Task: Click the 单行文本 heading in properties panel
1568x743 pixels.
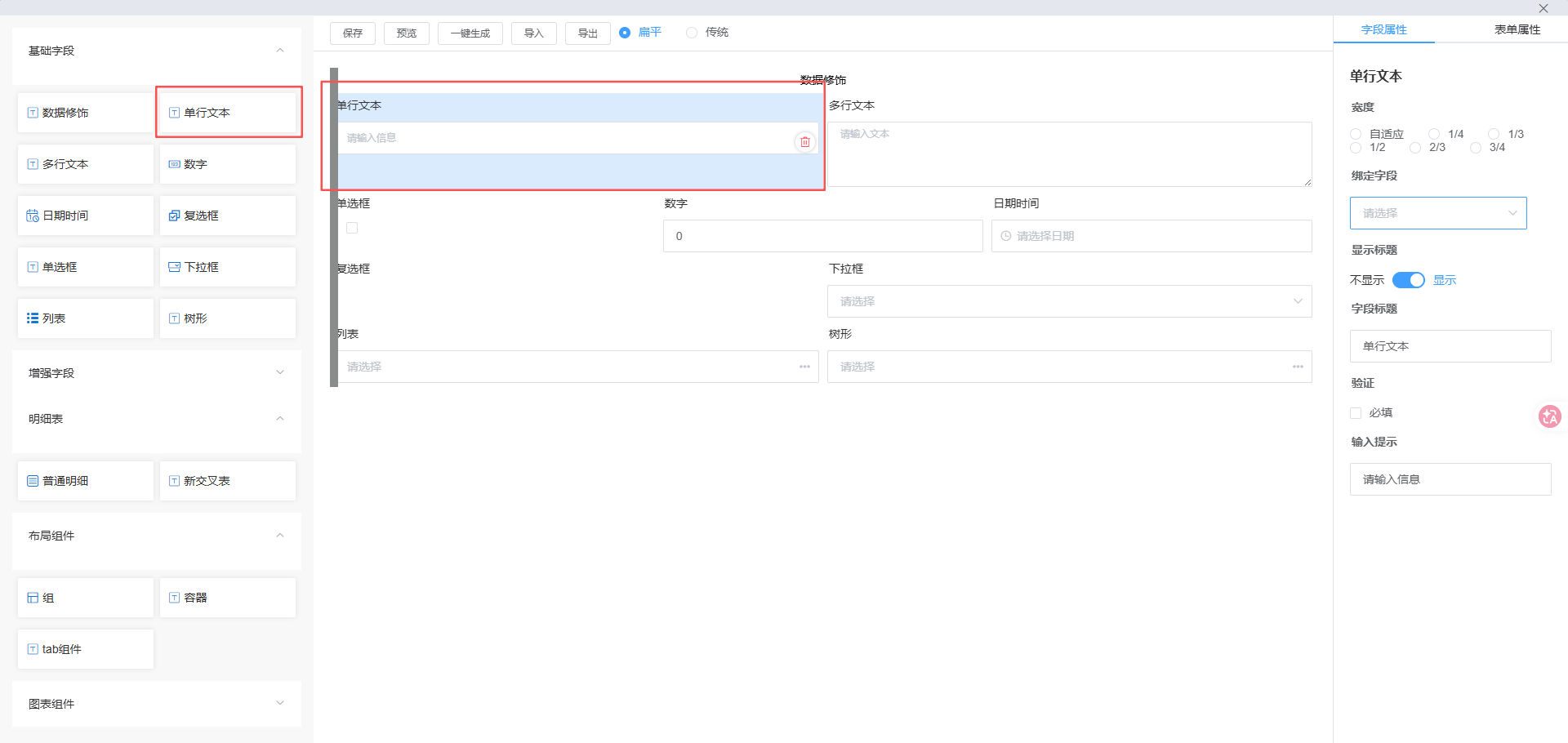Action: click(1376, 76)
